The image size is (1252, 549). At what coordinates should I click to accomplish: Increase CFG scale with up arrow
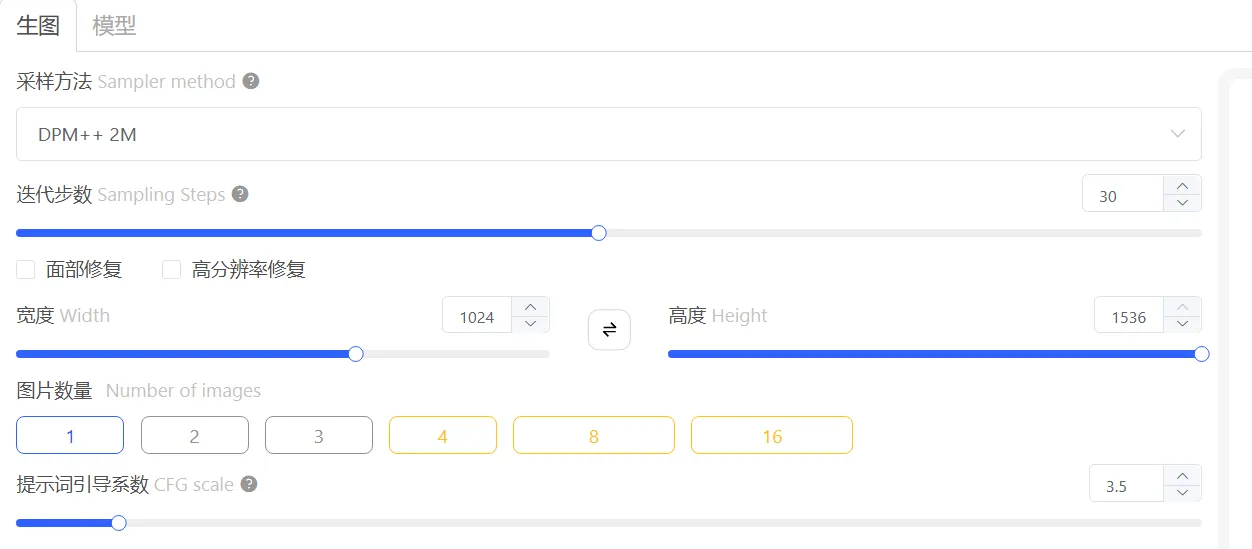pyautogui.click(x=1183, y=475)
